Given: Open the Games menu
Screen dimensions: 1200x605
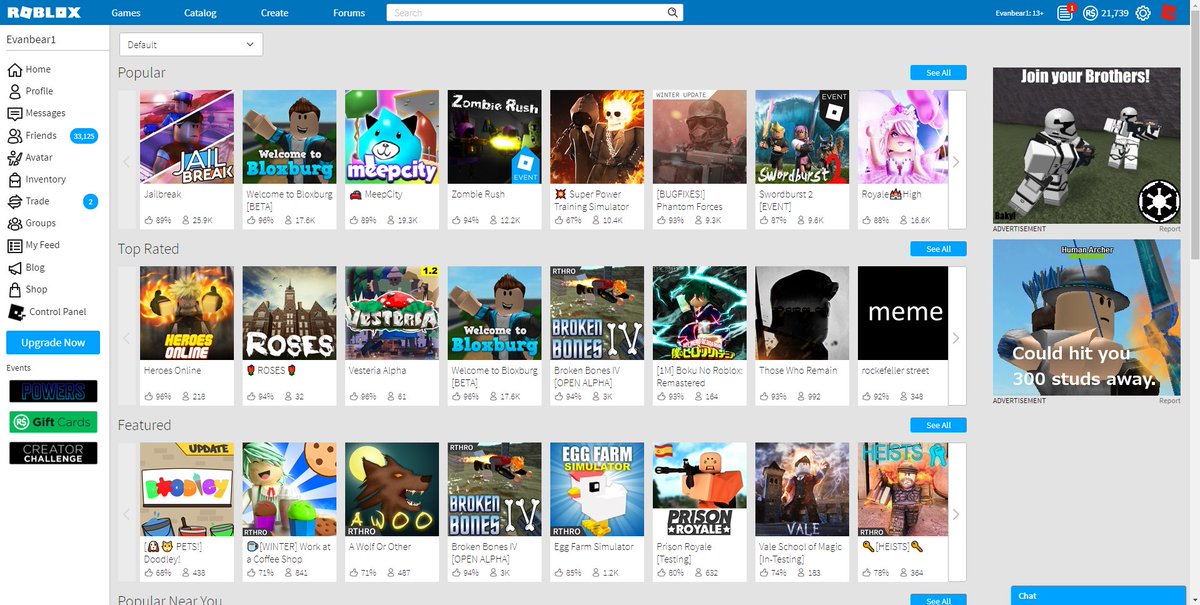Looking at the screenshot, I should pyautogui.click(x=126, y=13).
